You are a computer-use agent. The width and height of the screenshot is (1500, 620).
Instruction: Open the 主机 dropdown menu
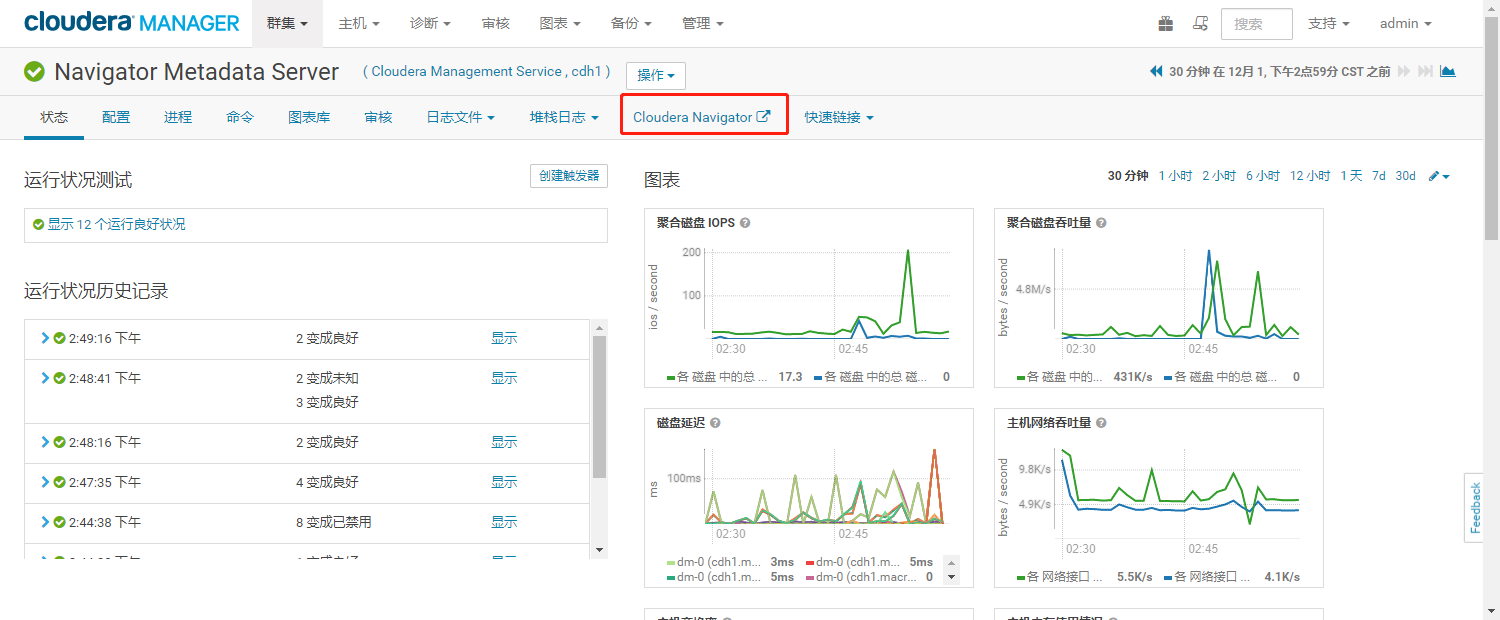click(359, 23)
